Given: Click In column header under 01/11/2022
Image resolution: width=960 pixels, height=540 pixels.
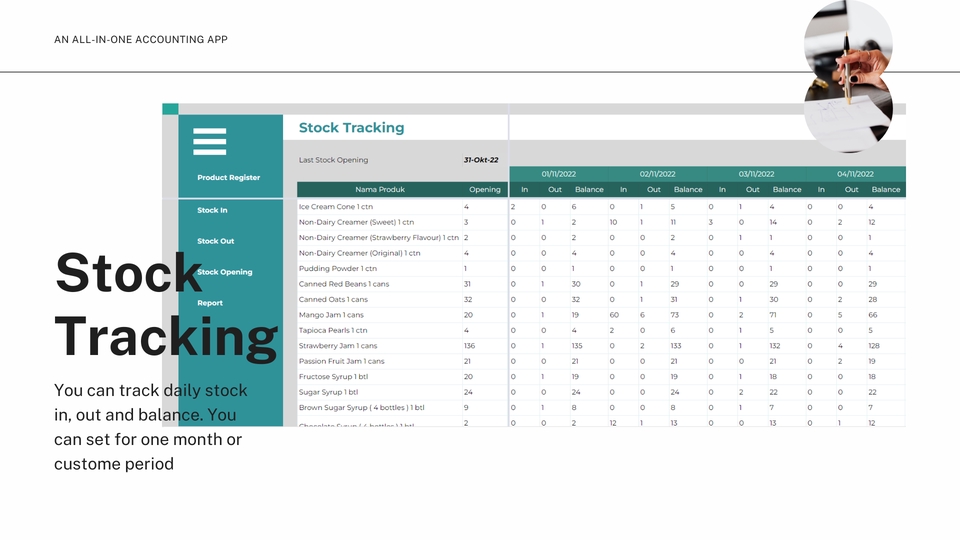Looking at the screenshot, I should [524, 190].
